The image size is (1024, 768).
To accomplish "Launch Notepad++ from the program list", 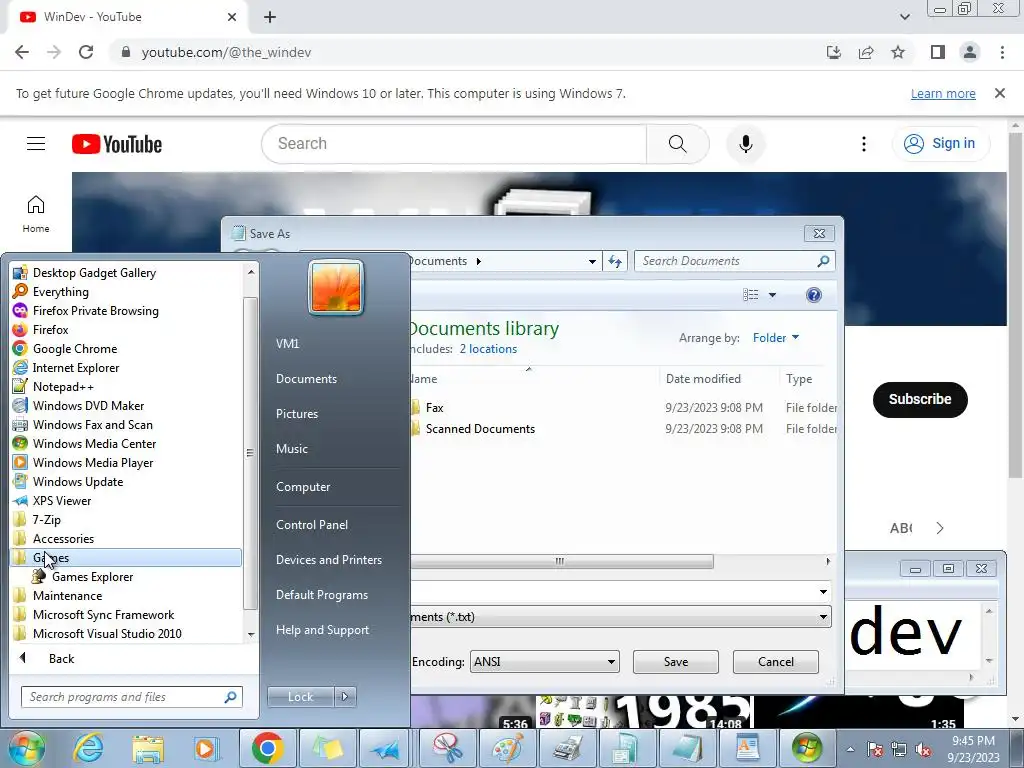I will tap(63, 387).
